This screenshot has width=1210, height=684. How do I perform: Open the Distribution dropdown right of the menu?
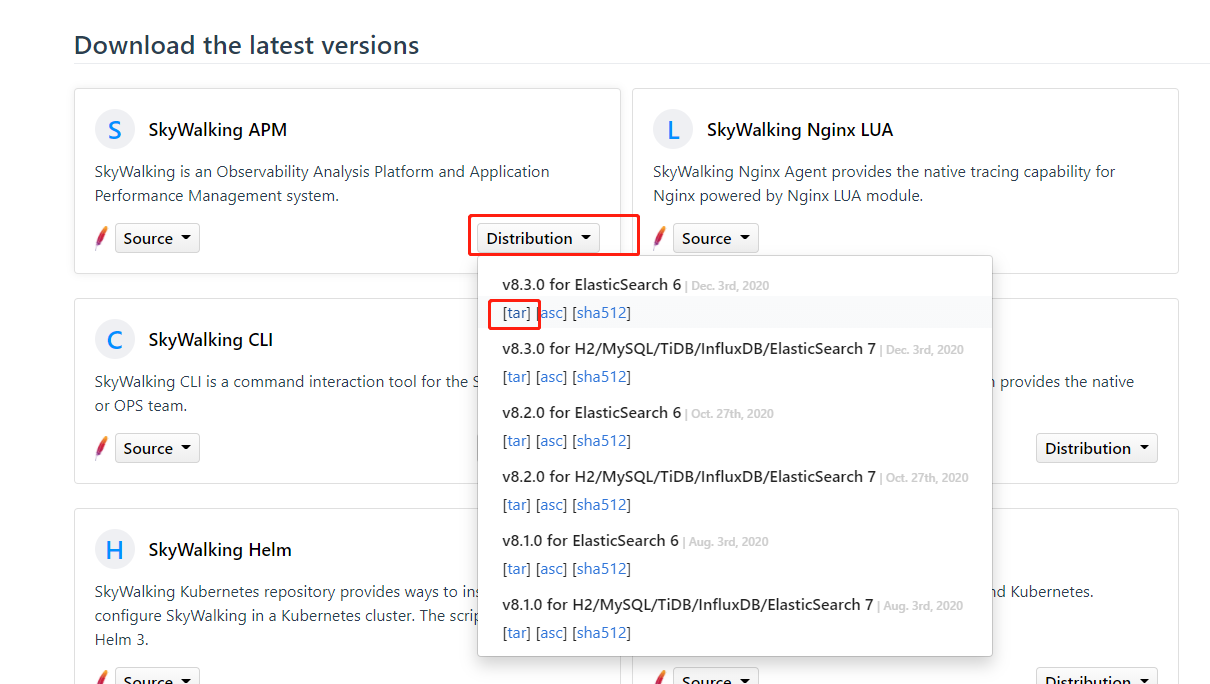1096,448
